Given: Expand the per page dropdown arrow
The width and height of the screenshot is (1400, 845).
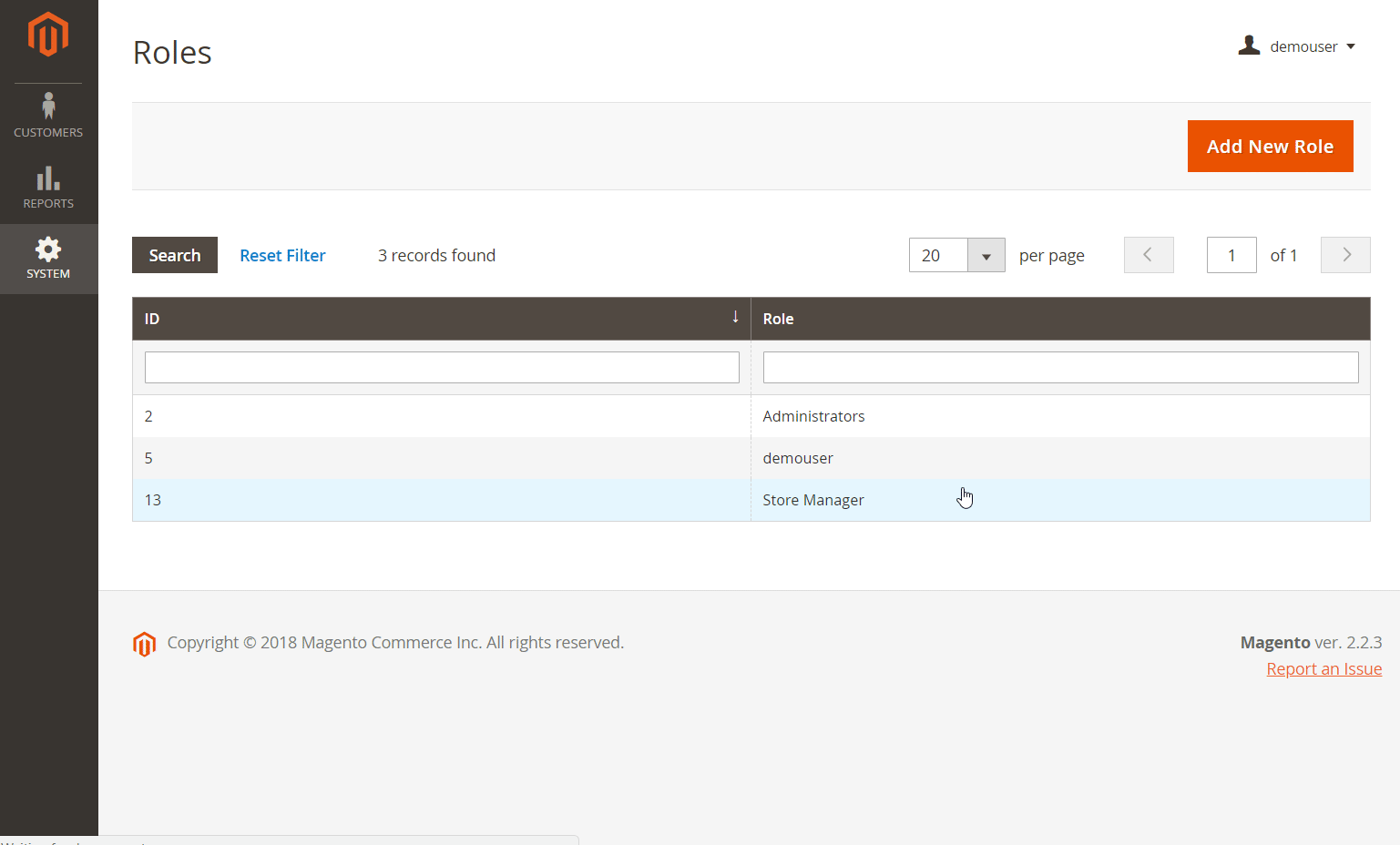Looking at the screenshot, I should [986, 256].
